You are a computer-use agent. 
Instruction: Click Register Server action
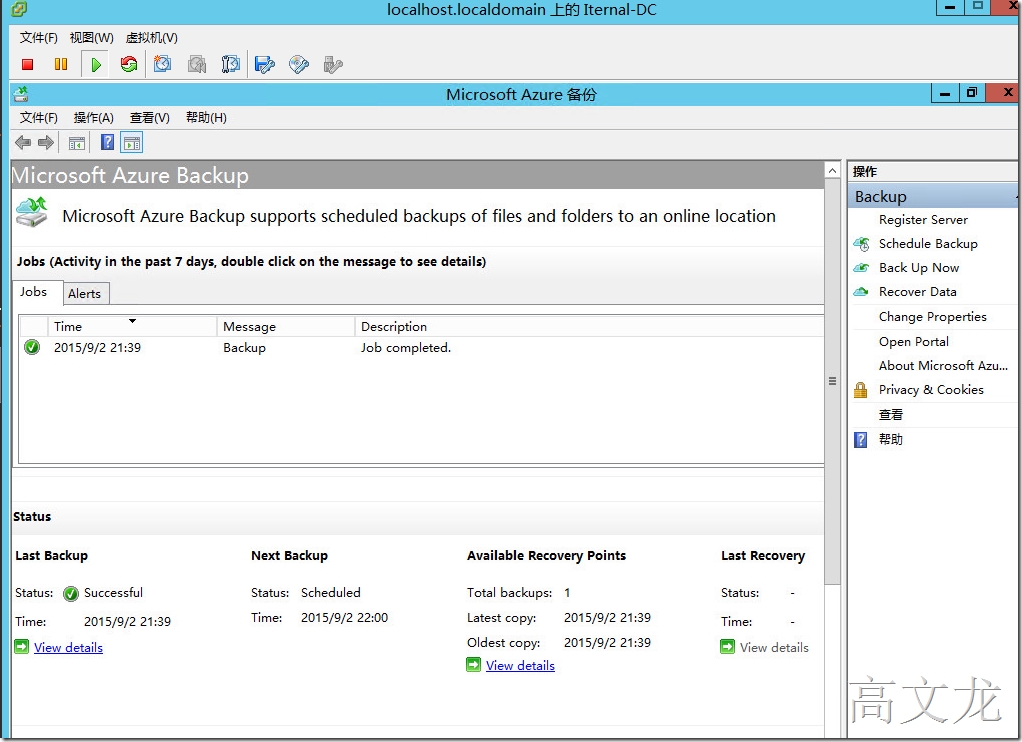coord(923,220)
